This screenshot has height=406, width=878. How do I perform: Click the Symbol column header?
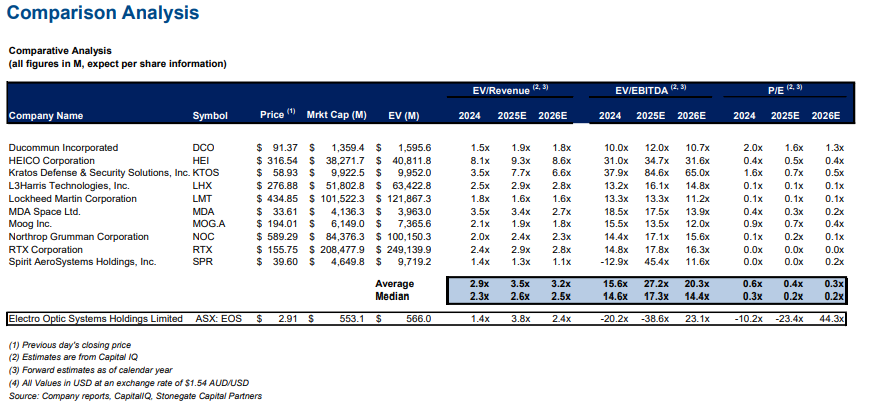click(x=209, y=116)
